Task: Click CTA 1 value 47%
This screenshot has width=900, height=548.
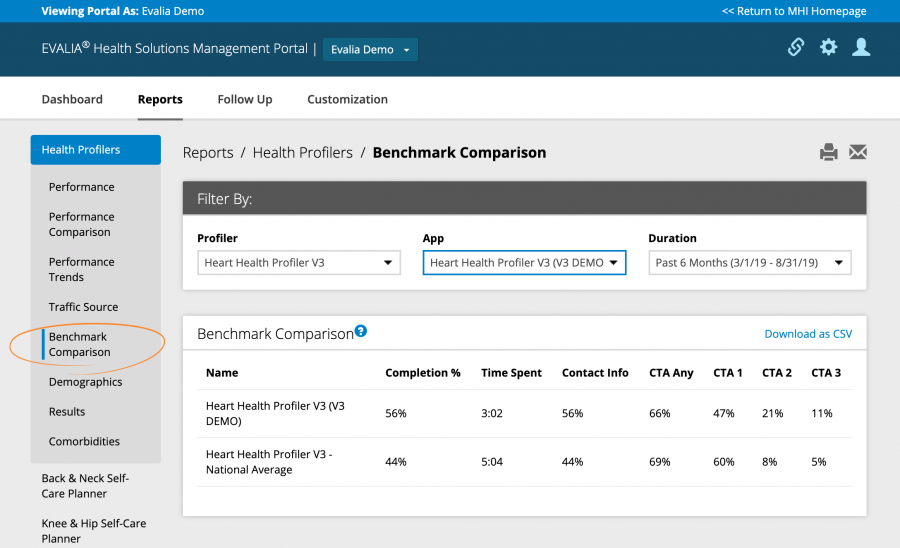Action: [x=724, y=413]
